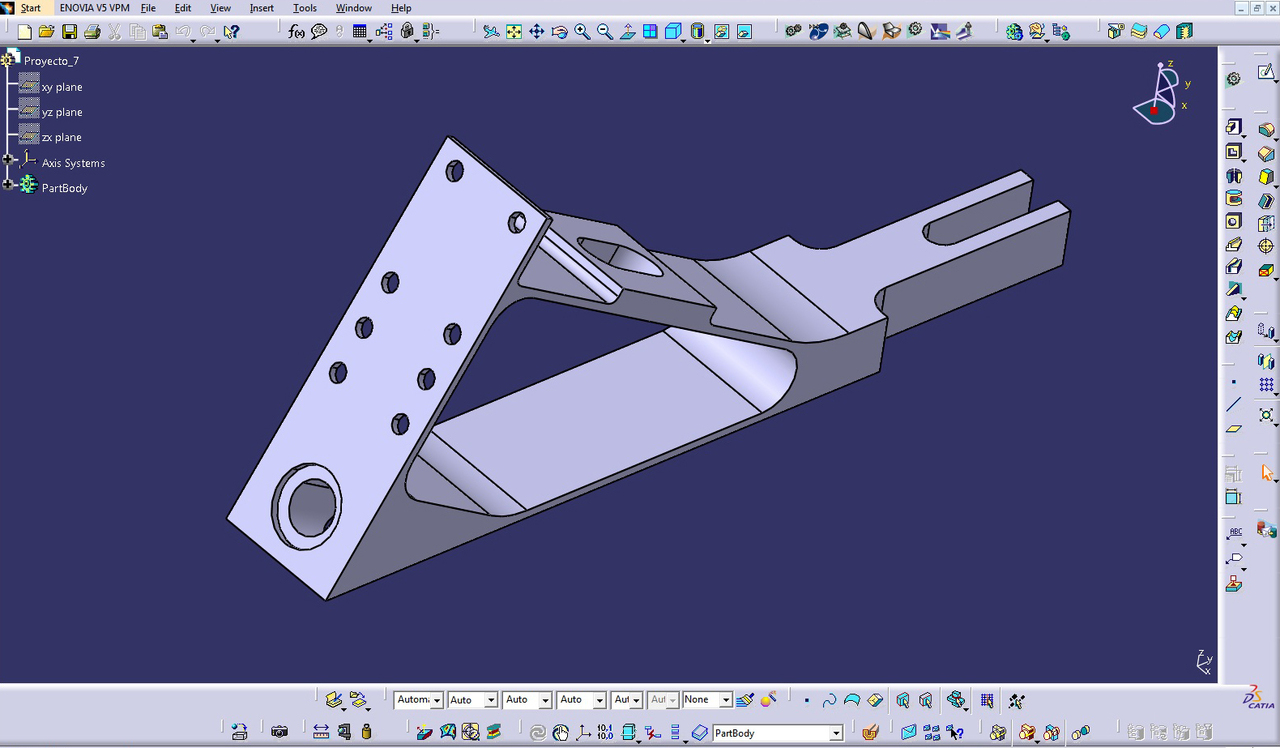Click the 3D compass in viewport corner

click(1160, 93)
